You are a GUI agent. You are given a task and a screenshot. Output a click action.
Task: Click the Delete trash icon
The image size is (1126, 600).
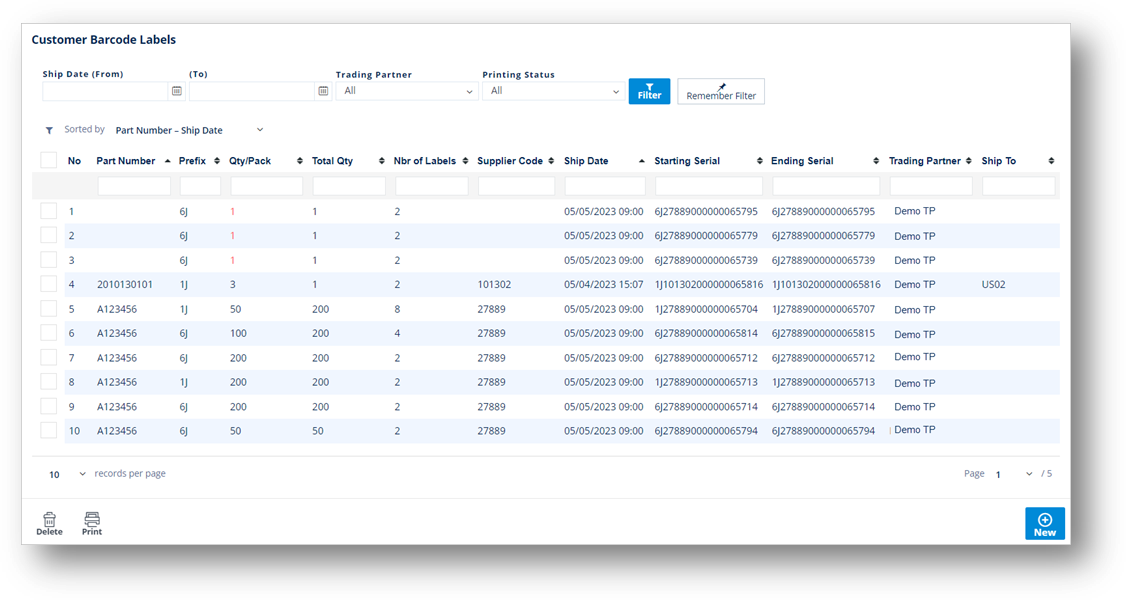[48, 517]
